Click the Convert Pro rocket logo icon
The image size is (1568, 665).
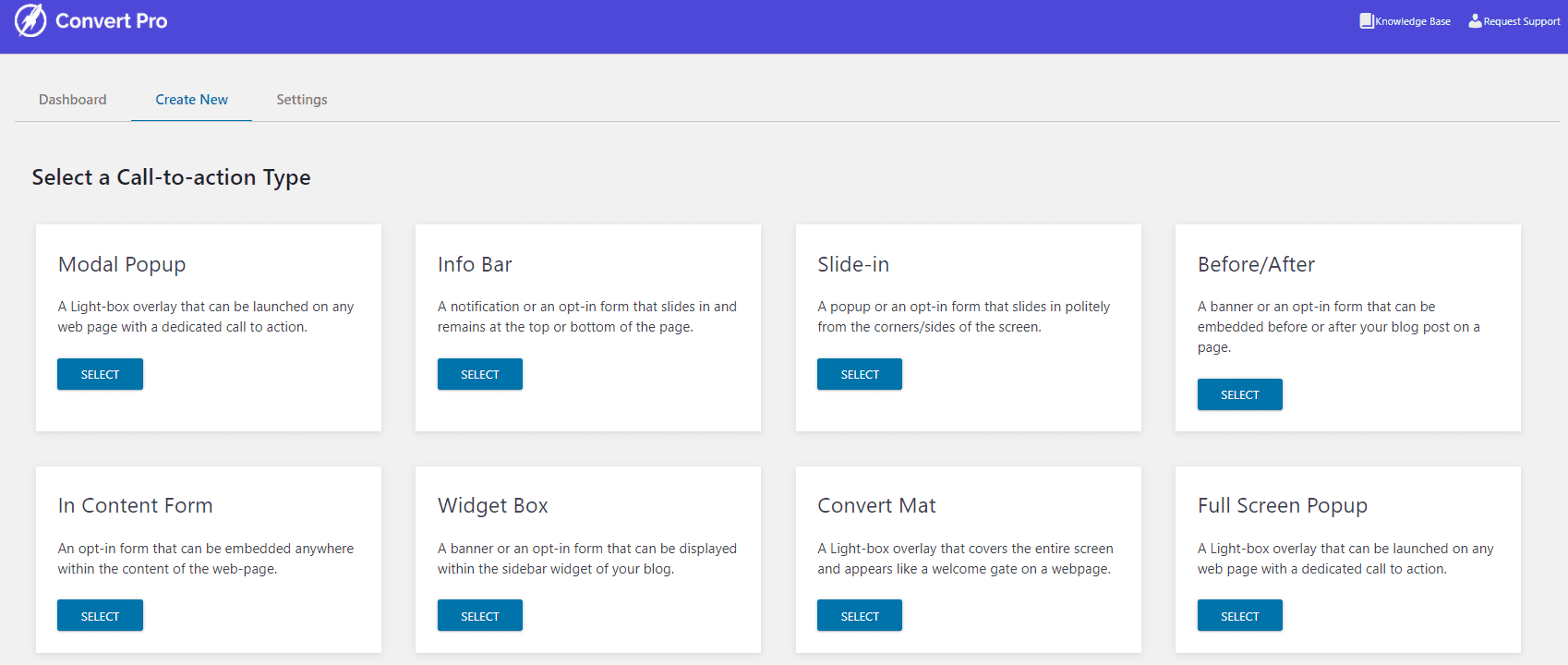30,20
